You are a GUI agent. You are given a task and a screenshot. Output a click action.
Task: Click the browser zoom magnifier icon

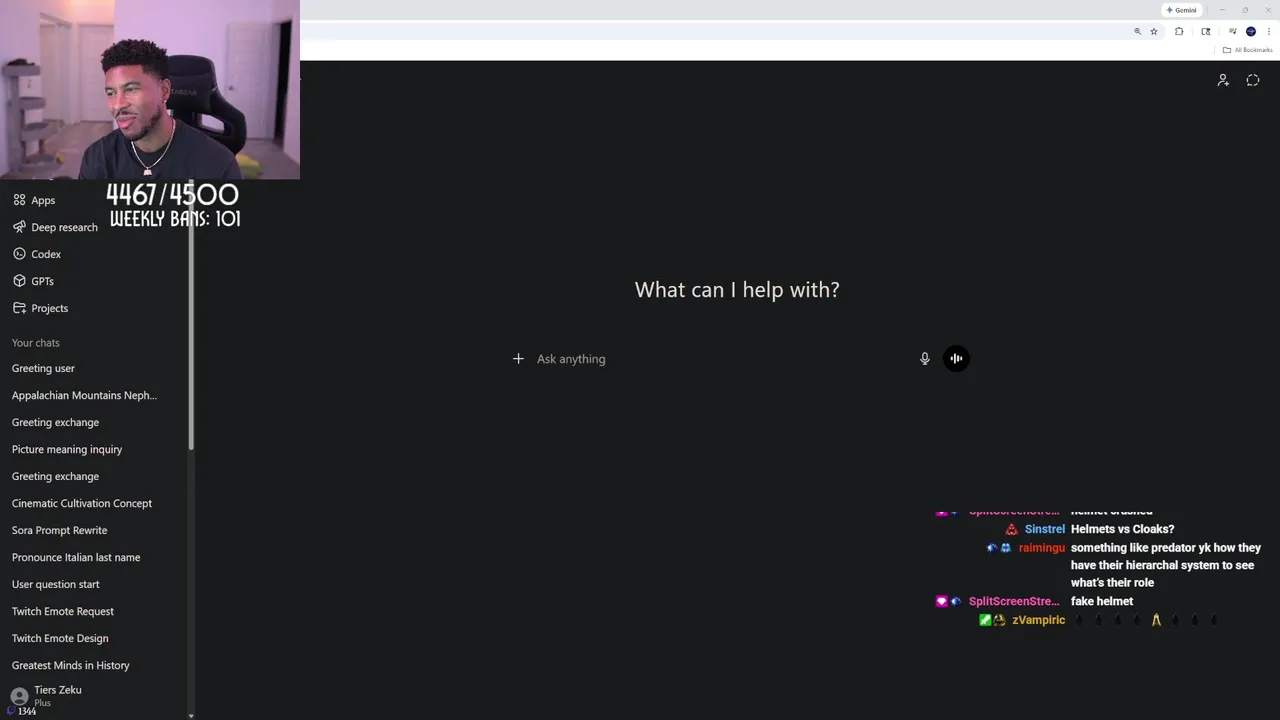(x=1137, y=31)
